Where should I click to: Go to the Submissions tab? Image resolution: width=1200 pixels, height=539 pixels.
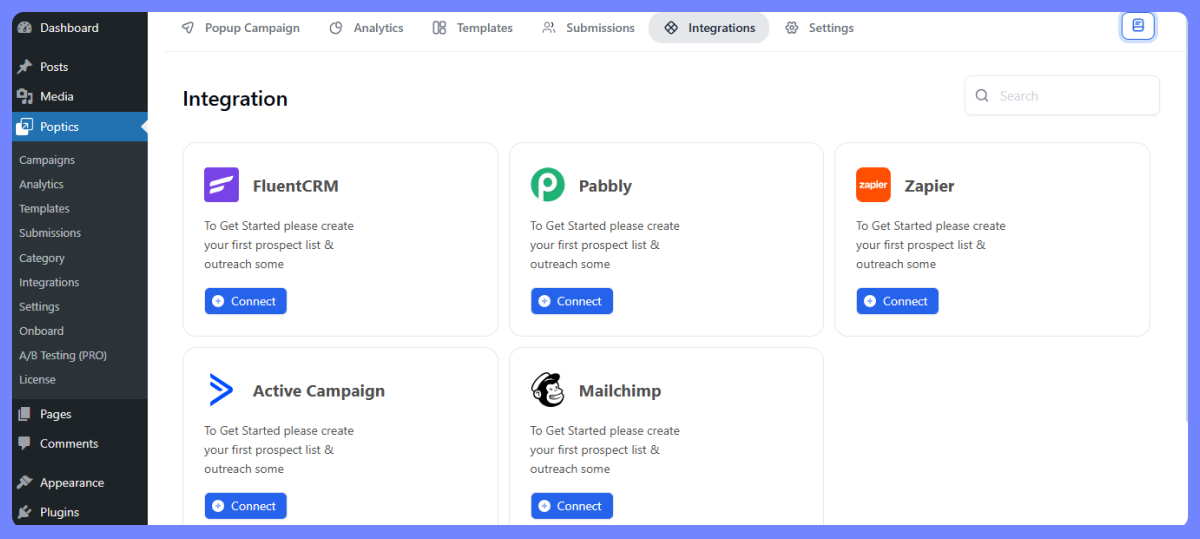click(588, 28)
